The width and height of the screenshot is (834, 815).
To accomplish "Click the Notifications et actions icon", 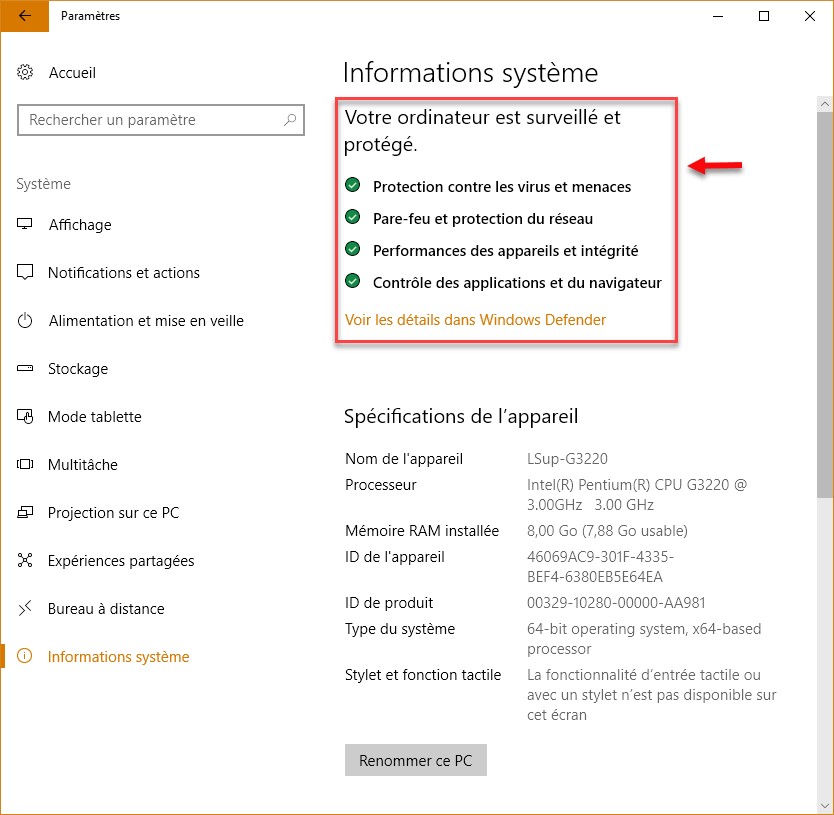I will click(x=26, y=273).
